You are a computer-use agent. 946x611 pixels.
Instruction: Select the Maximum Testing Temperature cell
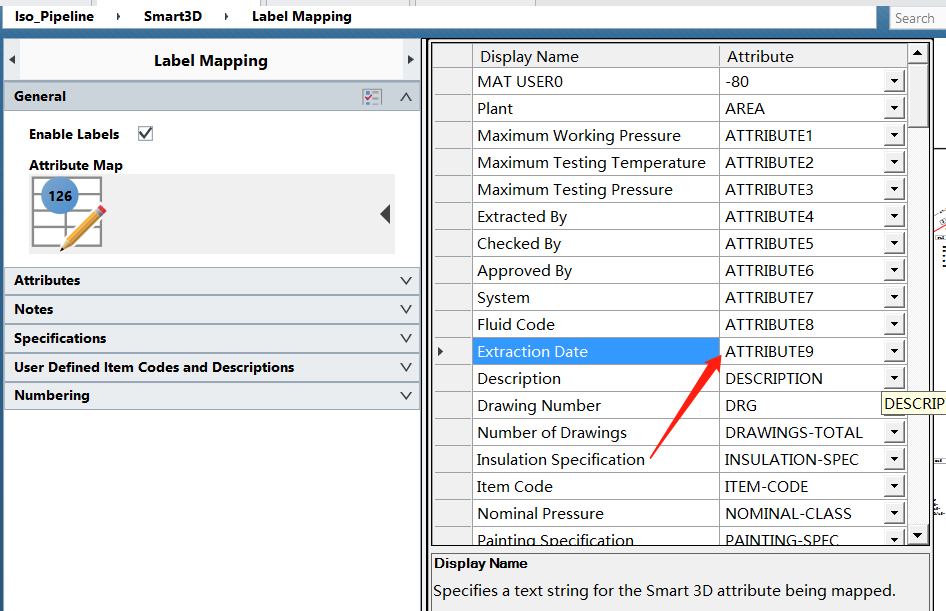tap(595, 162)
